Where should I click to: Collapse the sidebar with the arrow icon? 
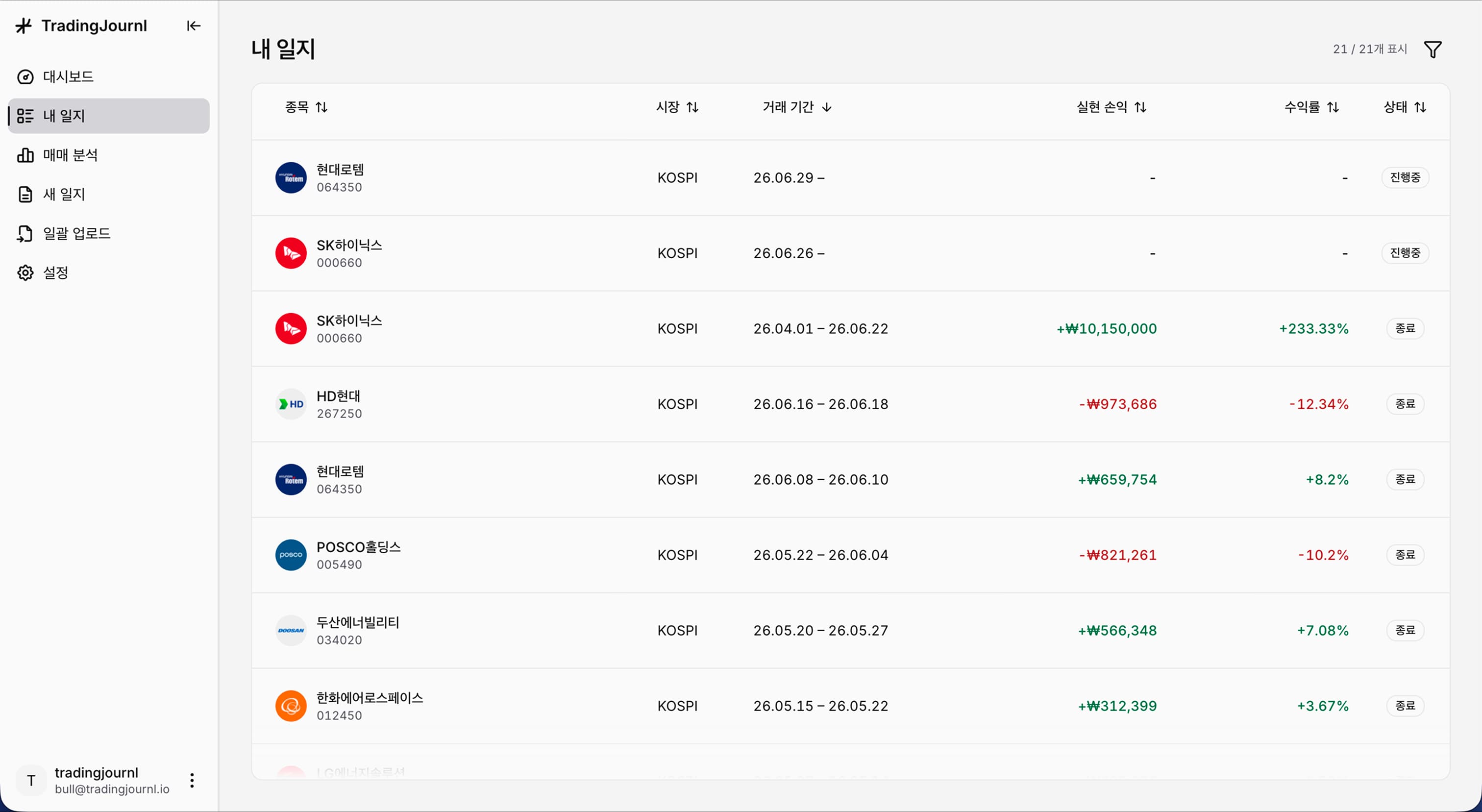[193, 26]
